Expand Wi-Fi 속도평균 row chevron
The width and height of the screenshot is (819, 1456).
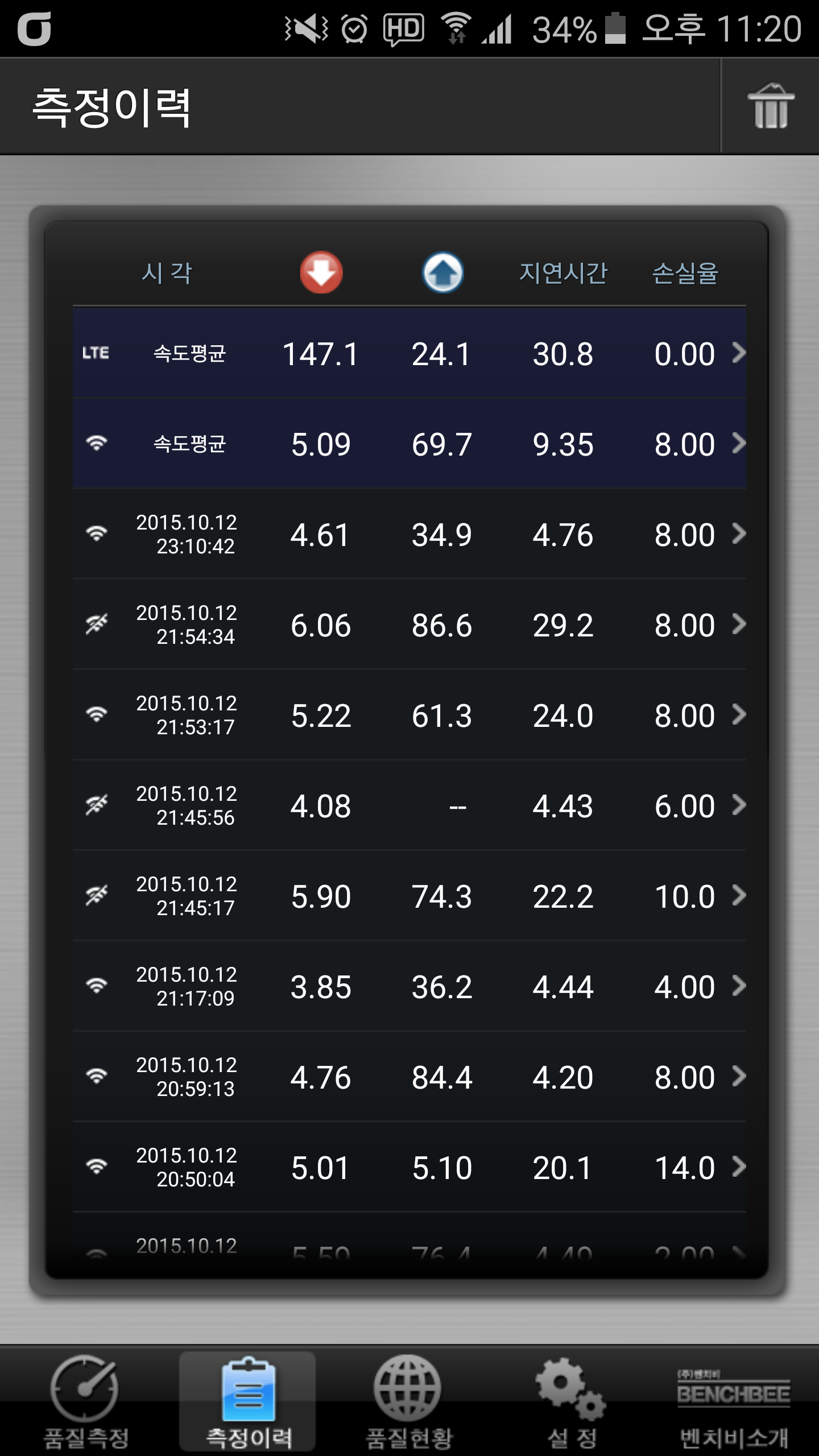(739, 443)
